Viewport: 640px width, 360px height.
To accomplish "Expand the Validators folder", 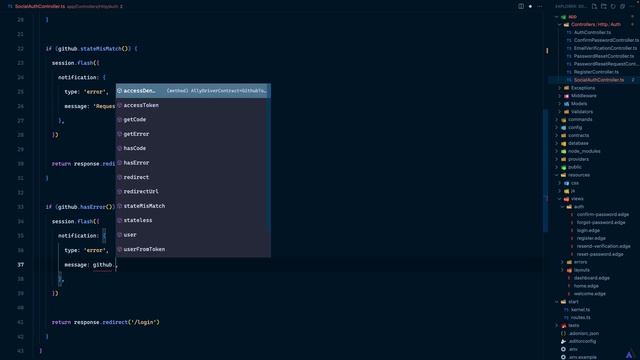I will tap(559, 112).
